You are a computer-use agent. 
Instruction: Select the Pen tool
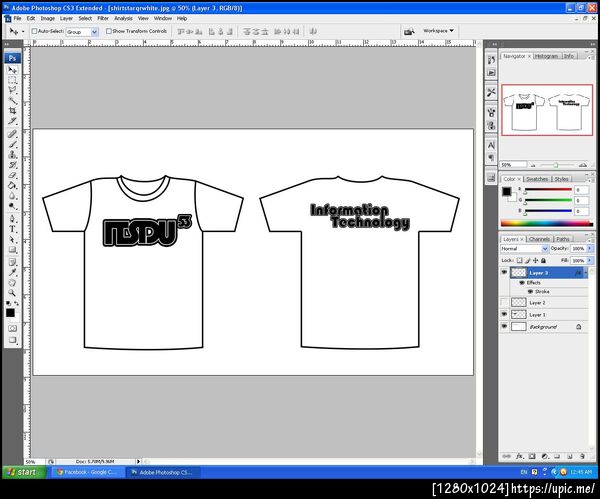point(12,219)
